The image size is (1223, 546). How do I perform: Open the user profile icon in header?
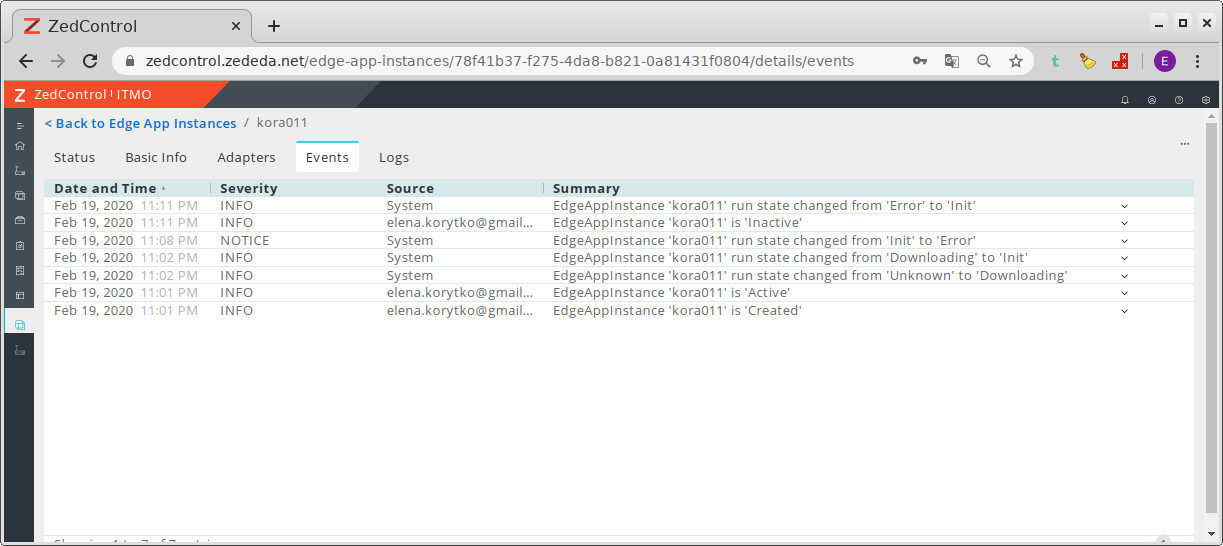[1152, 100]
